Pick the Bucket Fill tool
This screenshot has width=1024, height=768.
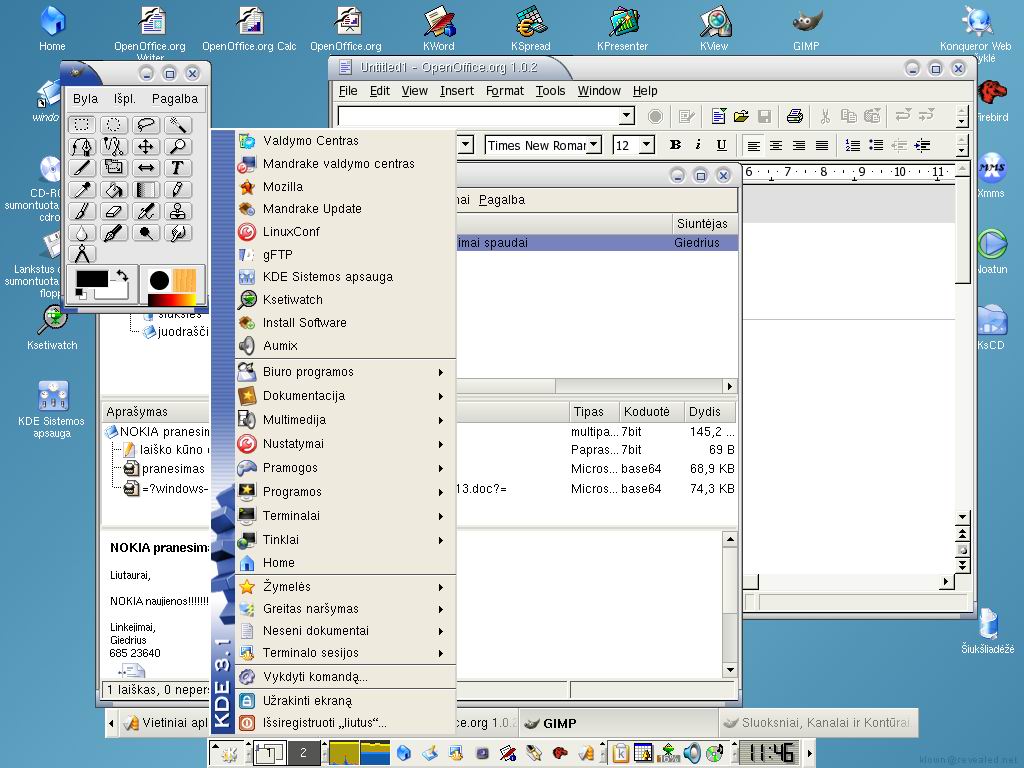click(114, 190)
